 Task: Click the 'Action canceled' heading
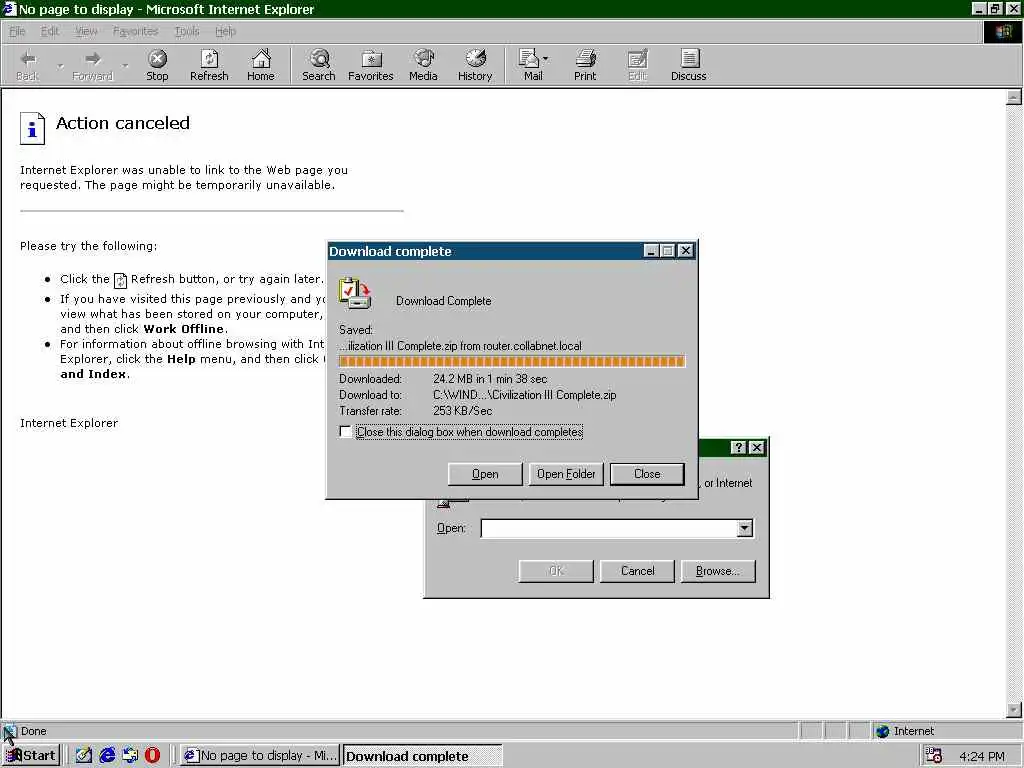pyautogui.click(x=123, y=123)
